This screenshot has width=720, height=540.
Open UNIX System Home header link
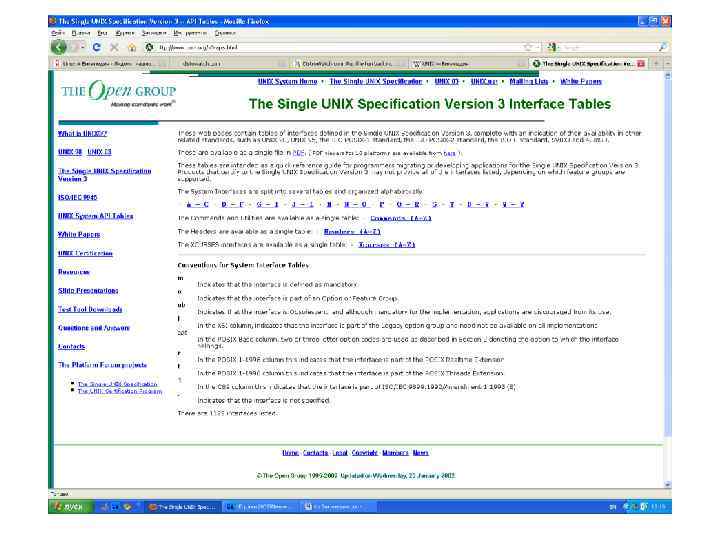coord(287,81)
